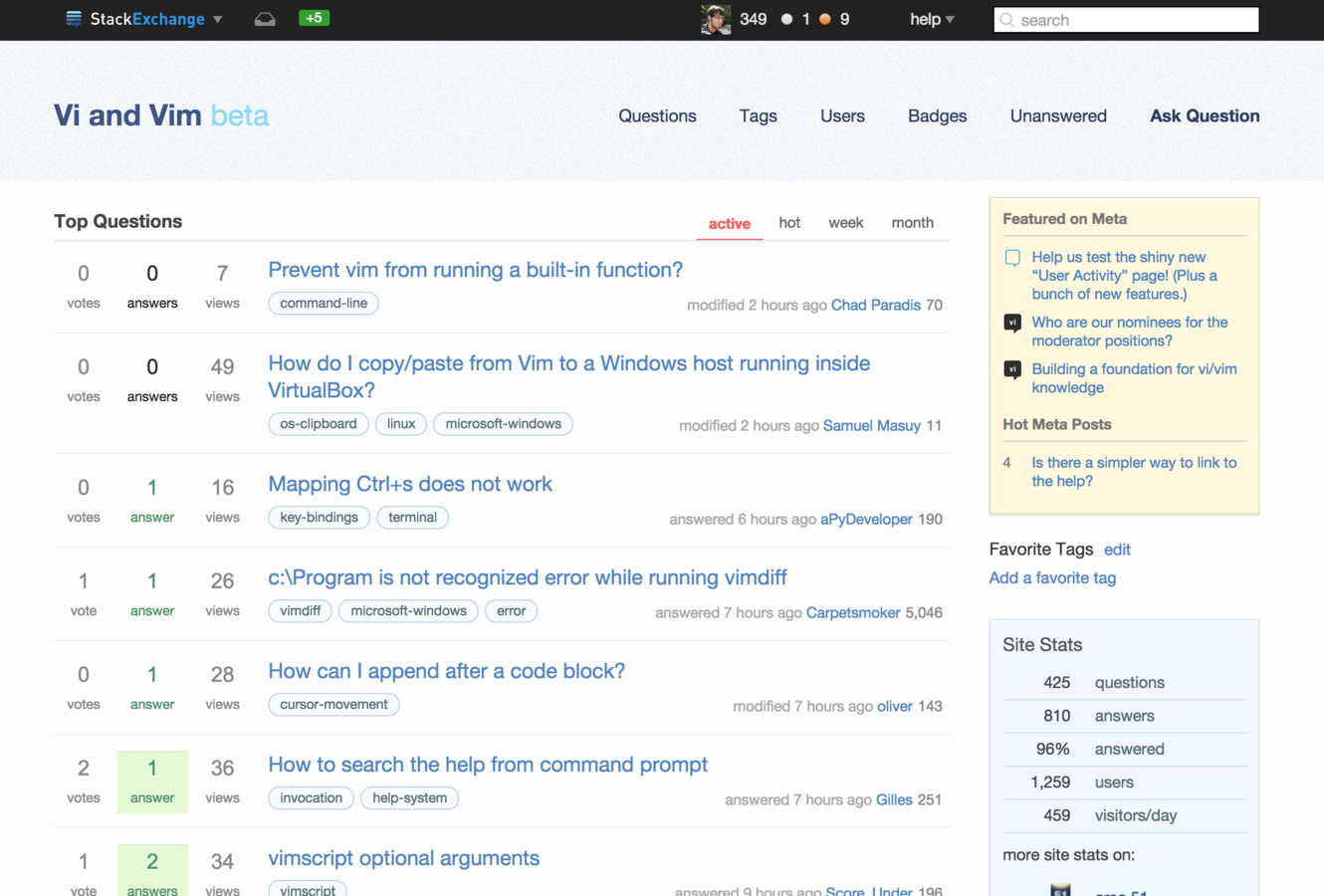1324x896 pixels.
Task: Switch to the month tab
Action: (x=912, y=223)
